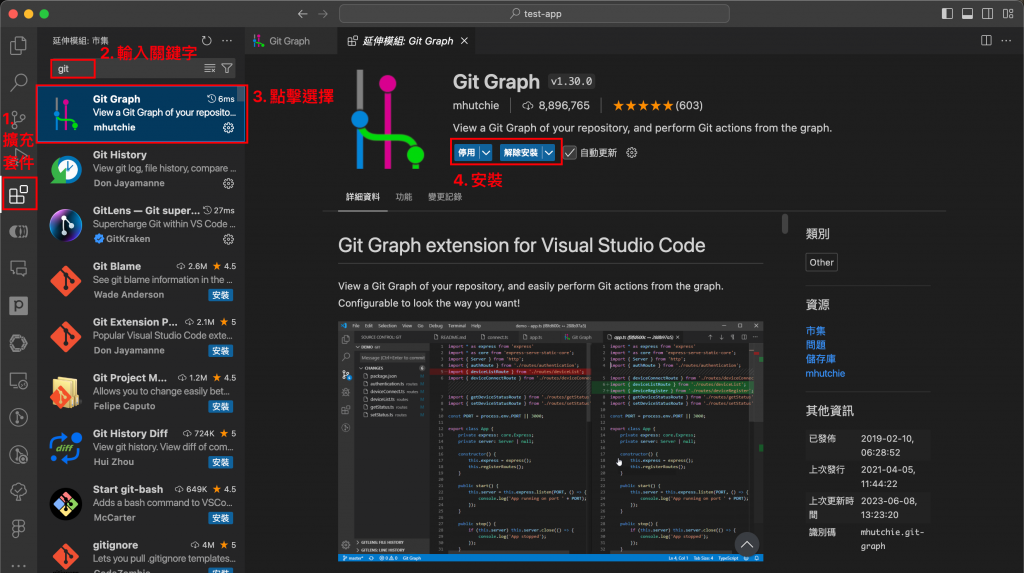Viewport: 1024px width, 573px height.
Task: Expand the 解除安裝 dropdown arrow
Action: point(549,152)
